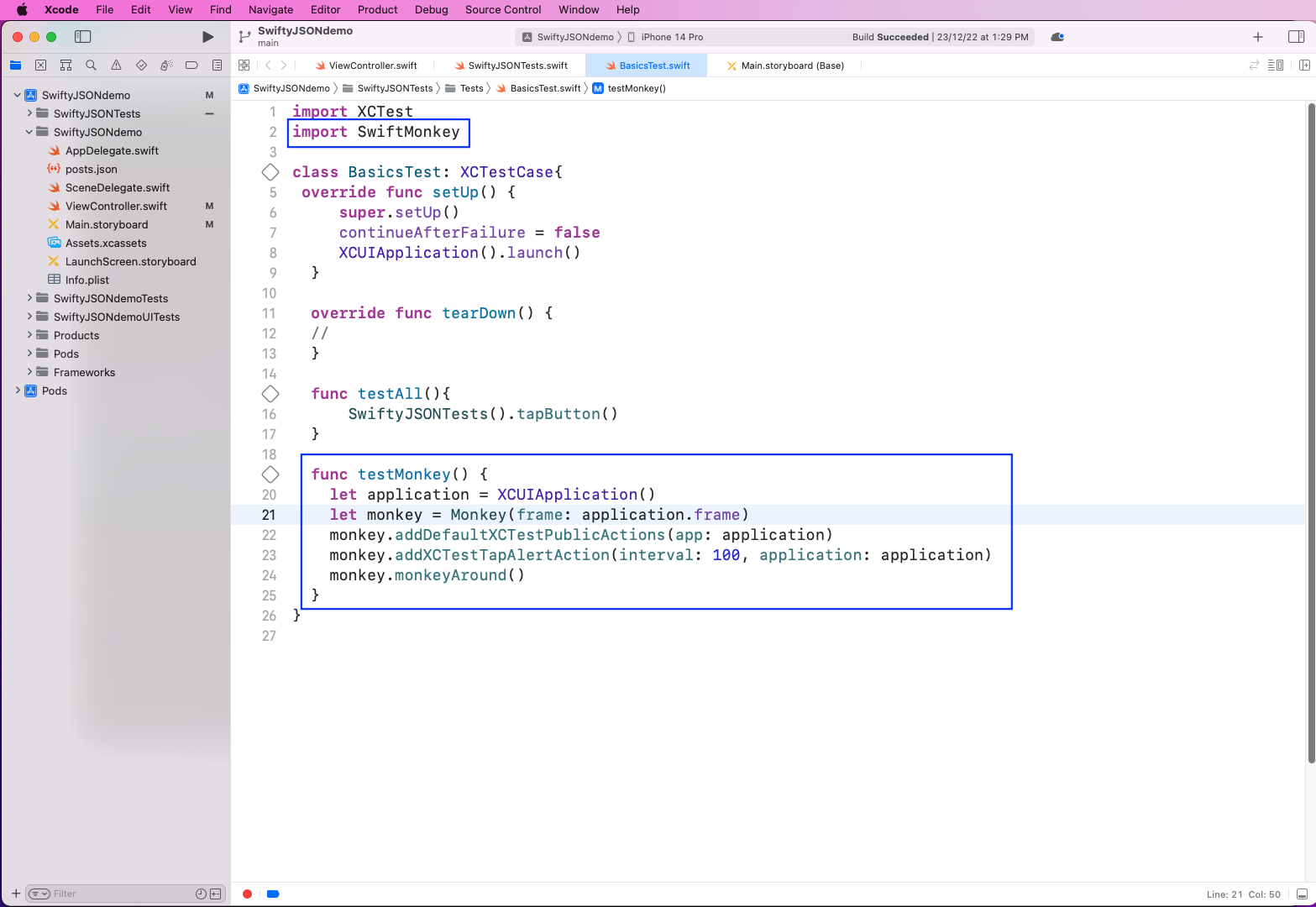Select AppDelegate.swift in navigator
1316x907 pixels.
coord(113,150)
